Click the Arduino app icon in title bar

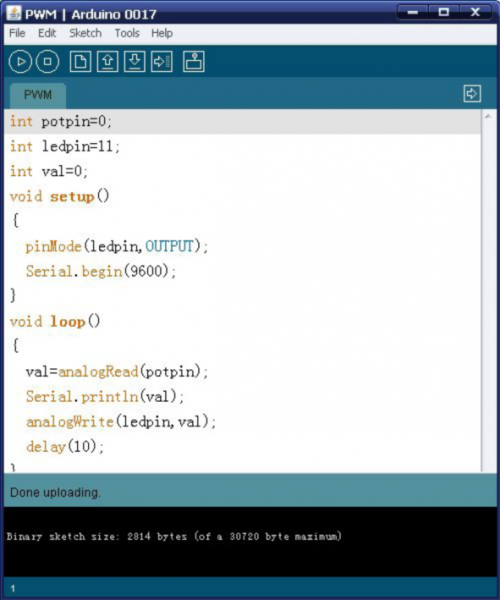click(x=14, y=13)
